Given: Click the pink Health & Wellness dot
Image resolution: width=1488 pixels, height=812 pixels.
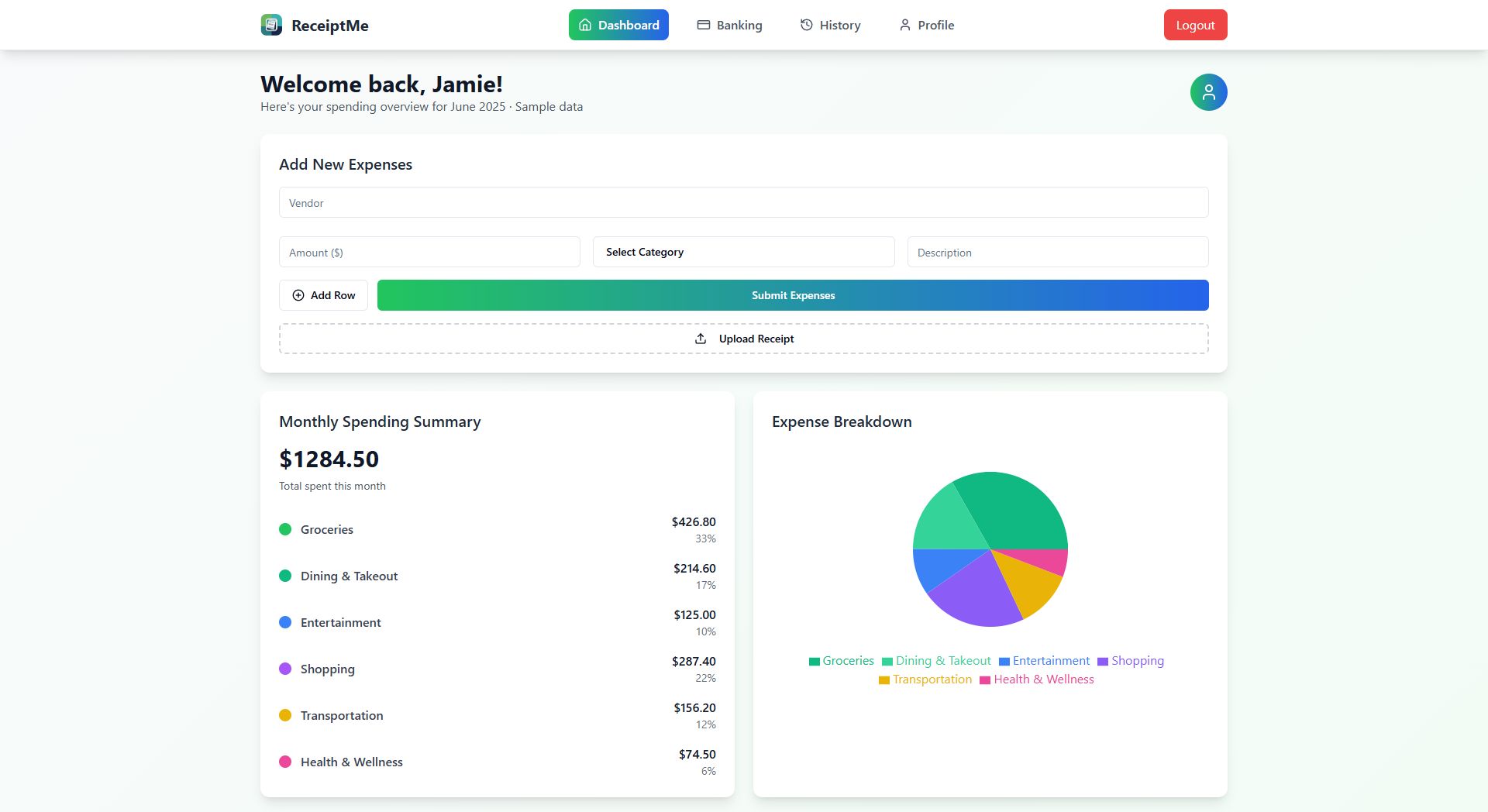Looking at the screenshot, I should click(285, 762).
